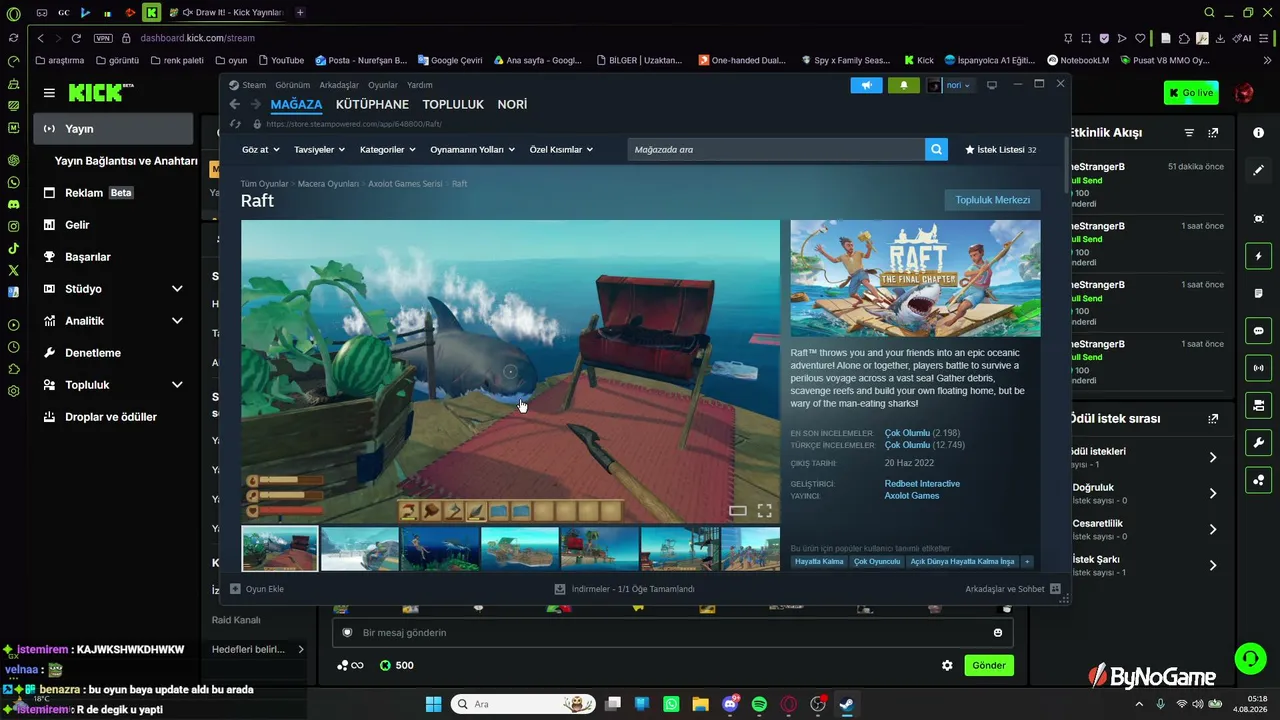
Task: Open Discord sidebar shortcut in browser
Action: pos(13,204)
